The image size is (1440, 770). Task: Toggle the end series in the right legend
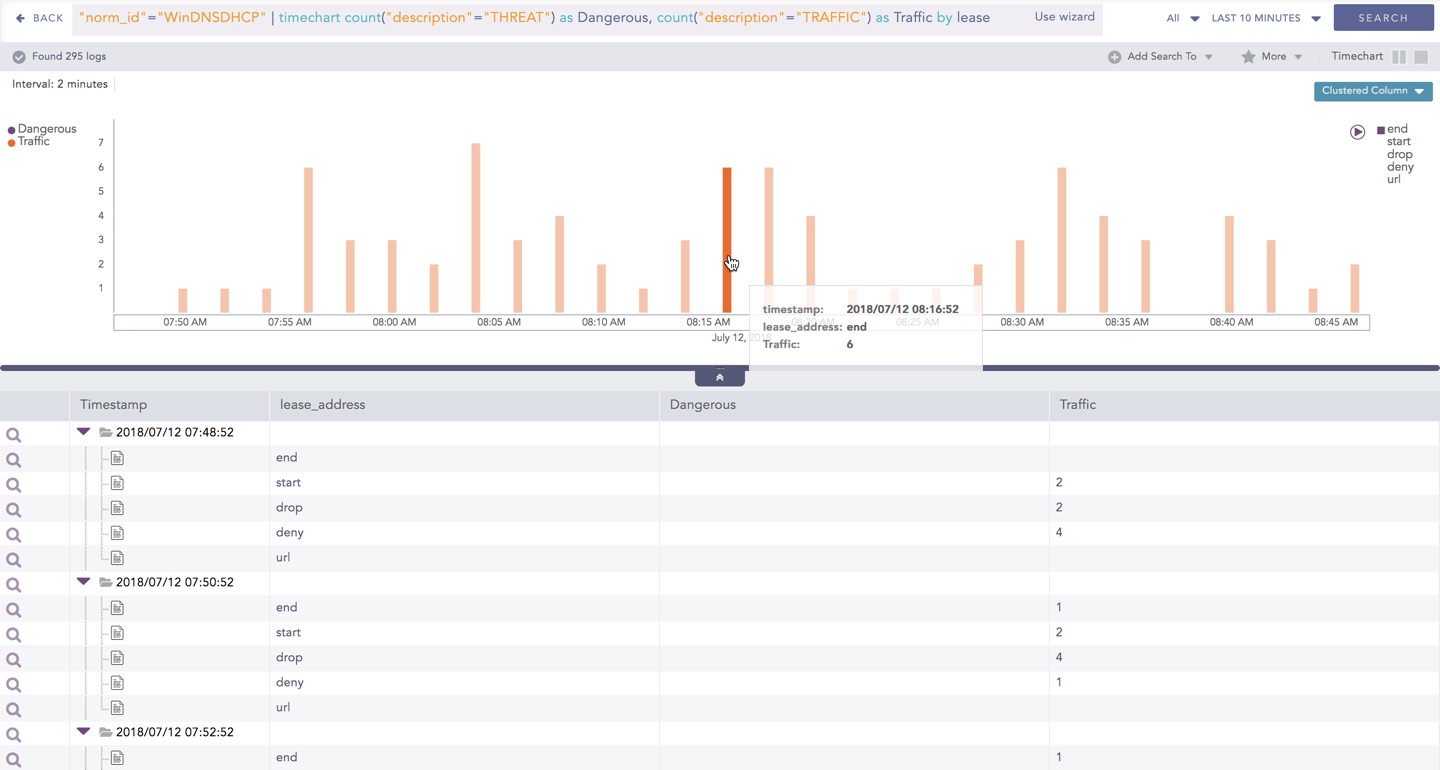1399,128
